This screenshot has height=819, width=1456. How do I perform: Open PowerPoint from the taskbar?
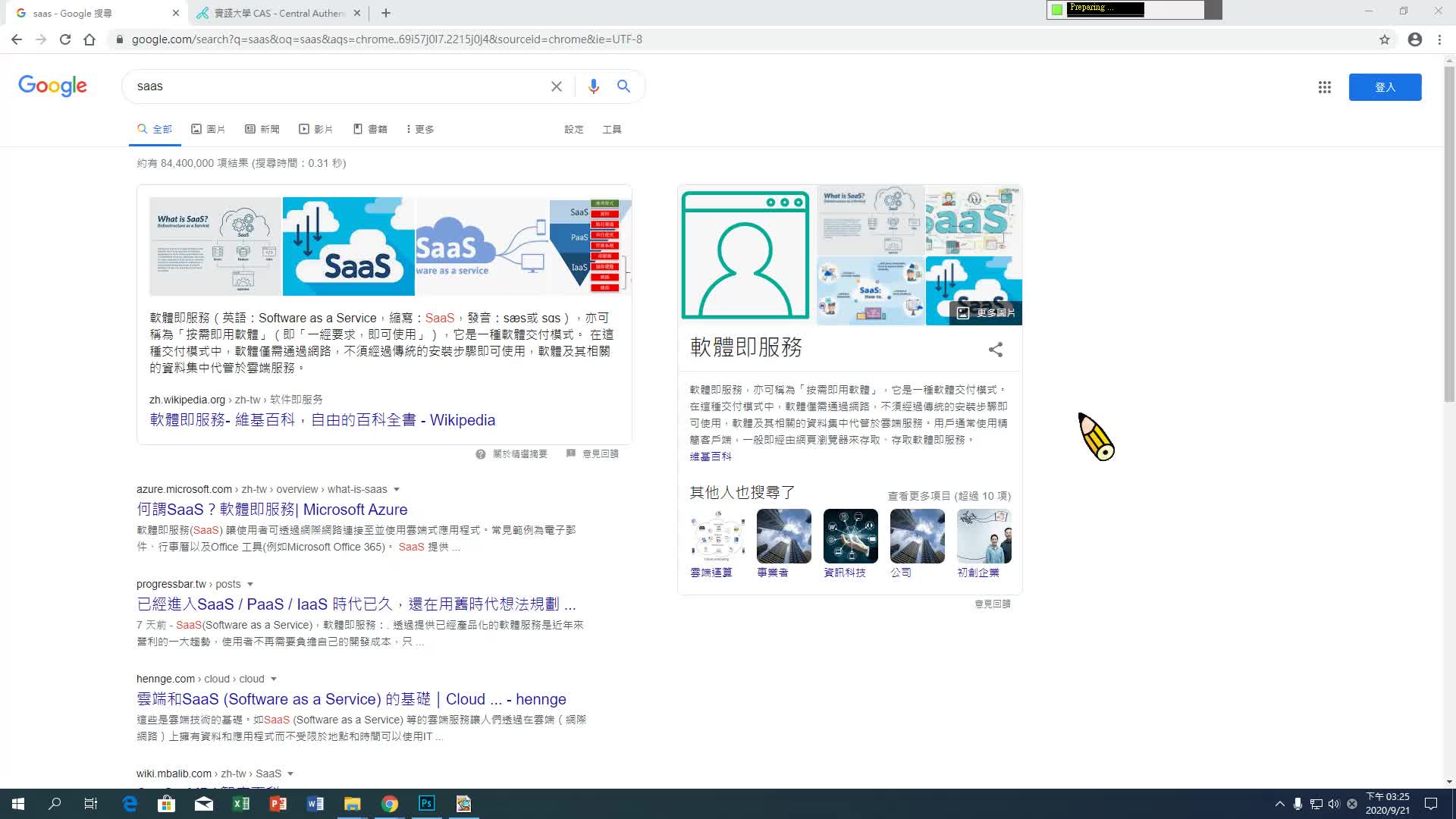pyautogui.click(x=278, y=804)
